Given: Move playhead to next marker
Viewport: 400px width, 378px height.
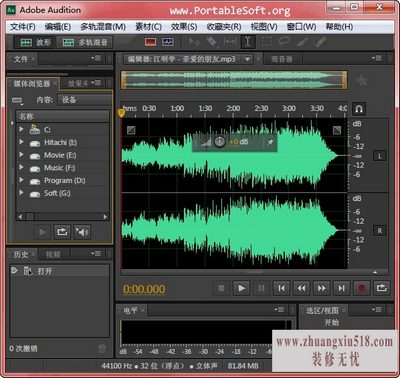Looking at the screenshot, I should pyautogui.click(x=342, y=288).
